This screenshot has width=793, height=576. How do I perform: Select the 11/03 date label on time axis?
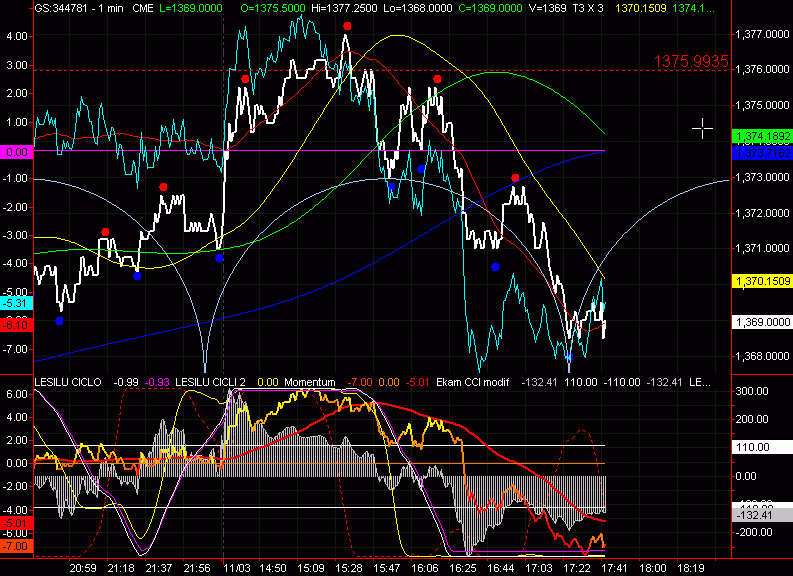pos(237,568)
